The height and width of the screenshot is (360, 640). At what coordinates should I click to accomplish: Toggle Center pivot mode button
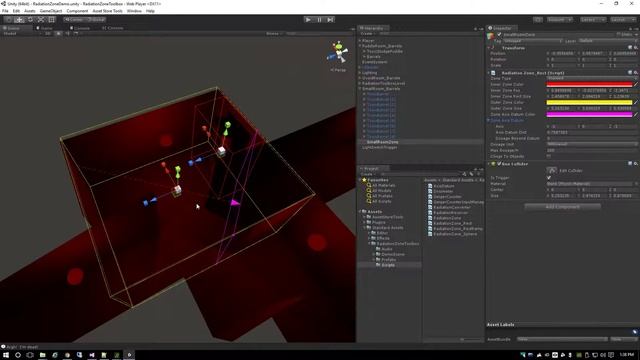pos(74,20)
